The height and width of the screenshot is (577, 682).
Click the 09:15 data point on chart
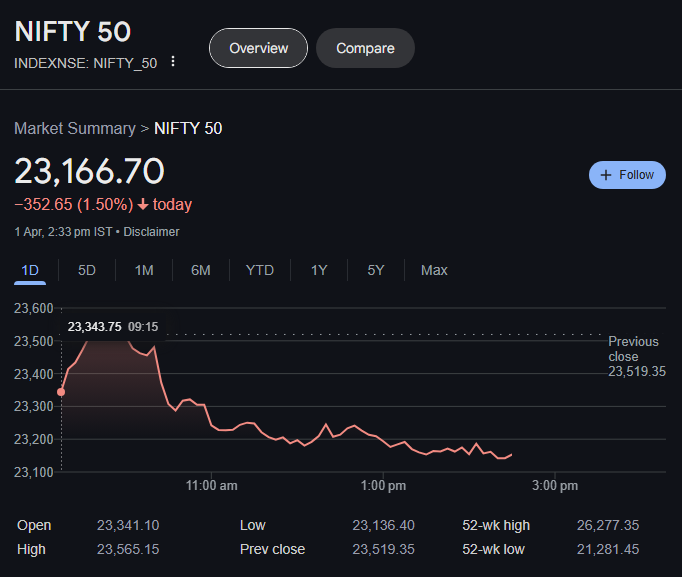[61, 392]
